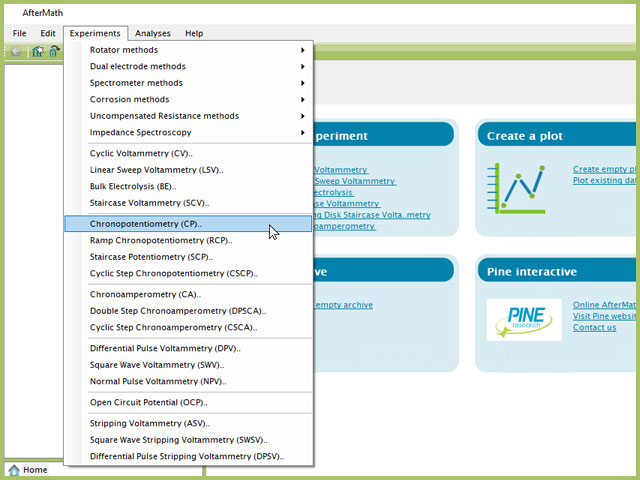Click the line chart plot icon
This screenshot has width=640, height=480.
click(516, 188)
